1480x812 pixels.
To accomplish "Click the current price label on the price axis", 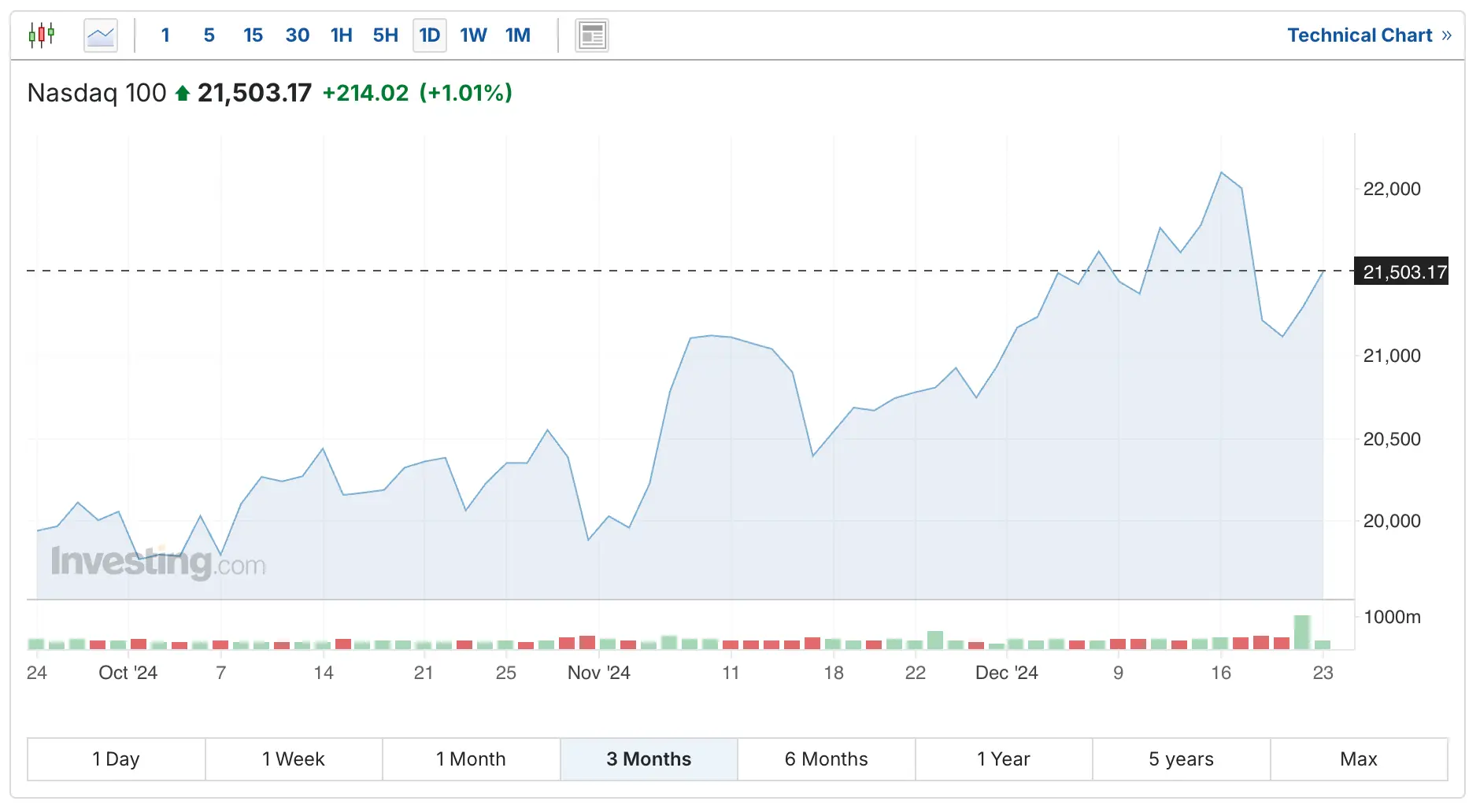I will pos(1402,272).
